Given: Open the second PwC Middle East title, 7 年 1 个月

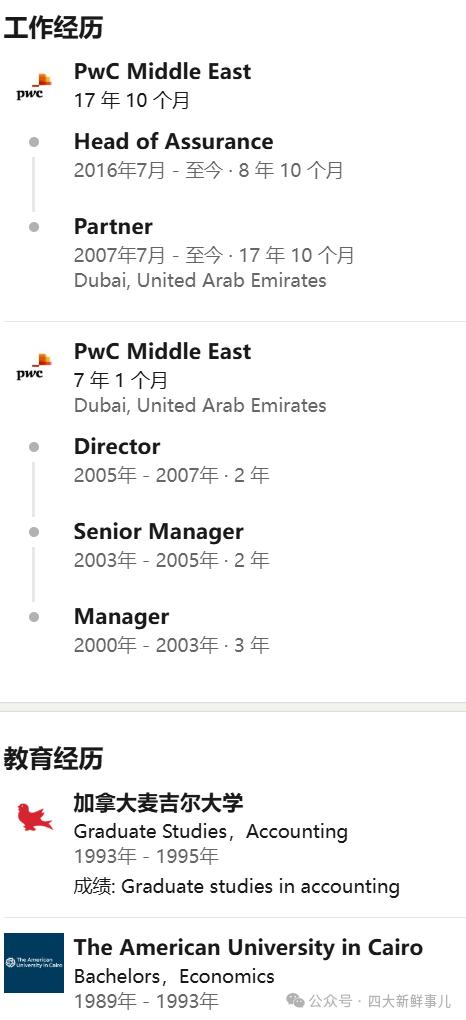Looking at the screenshot, I should pos(162,352).
